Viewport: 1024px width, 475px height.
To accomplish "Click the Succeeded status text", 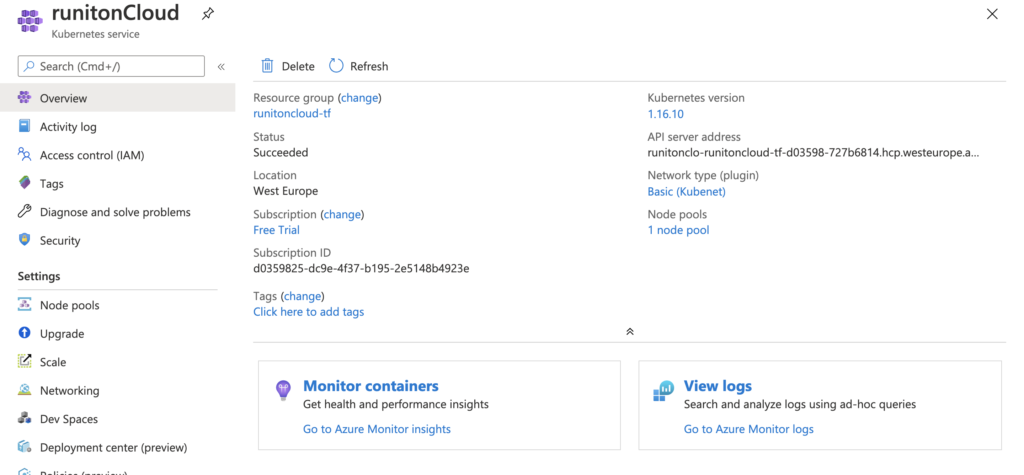I will 281,152.
